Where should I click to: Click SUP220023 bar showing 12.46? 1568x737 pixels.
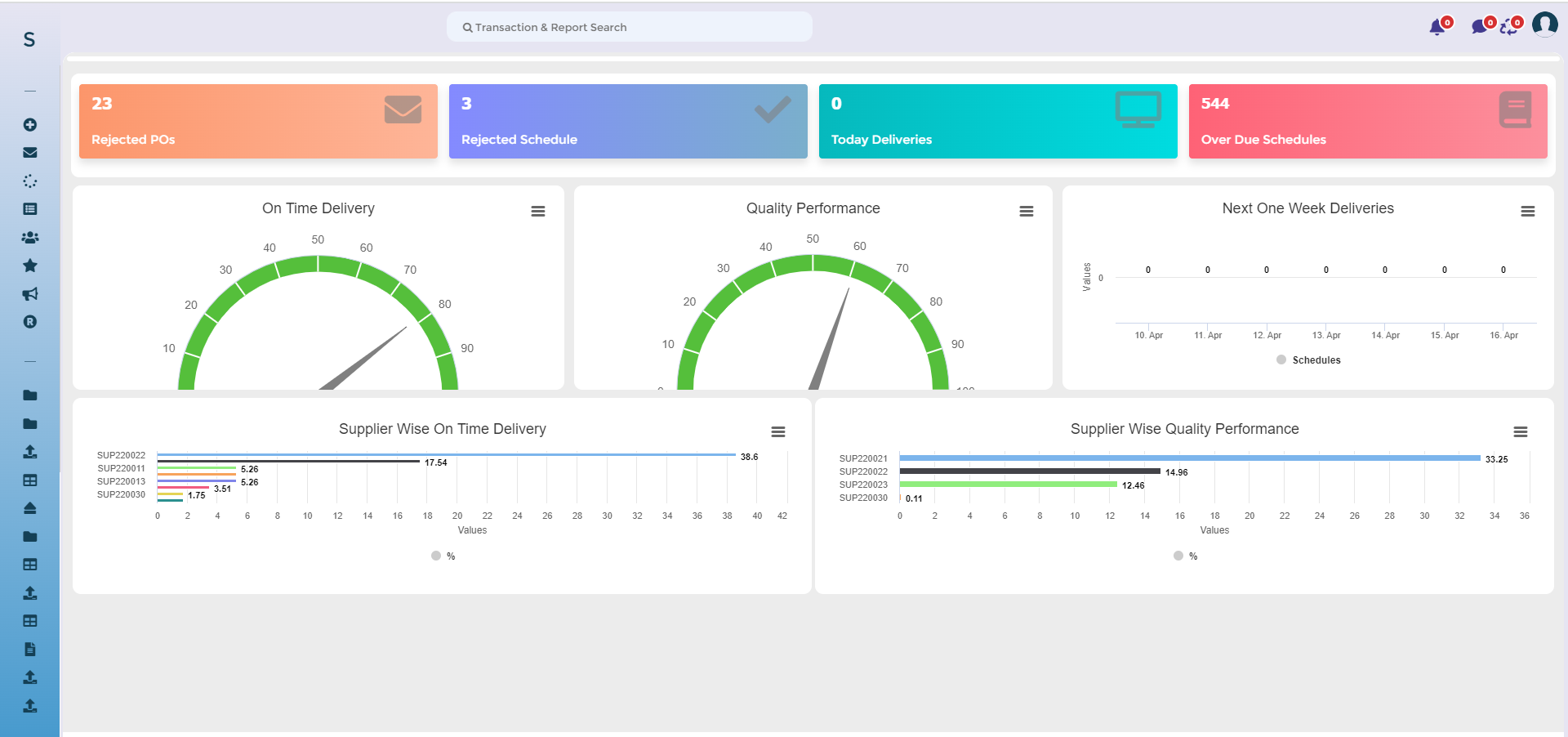1009,485
